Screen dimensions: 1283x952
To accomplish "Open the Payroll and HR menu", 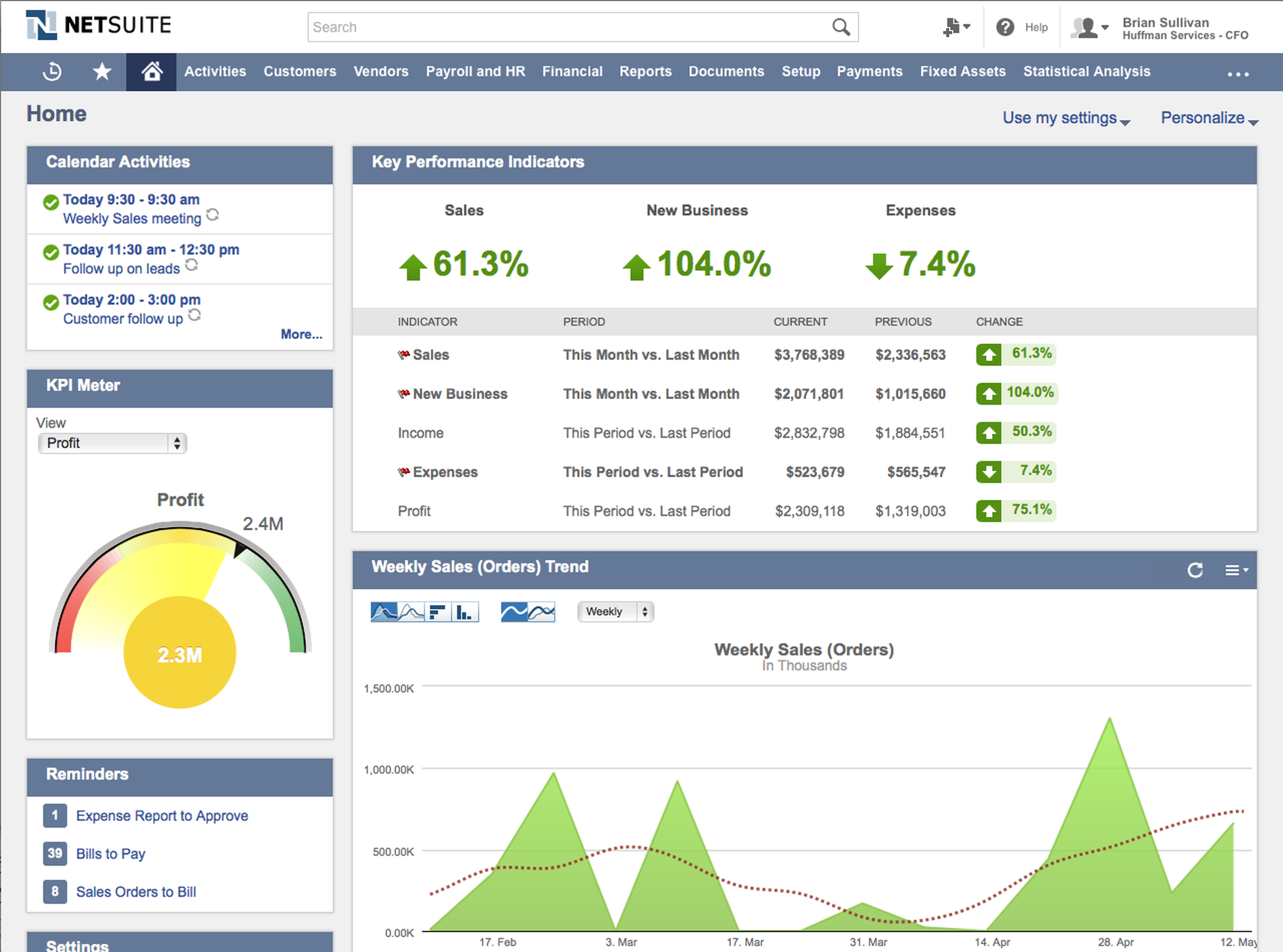I will click(476, 72).
